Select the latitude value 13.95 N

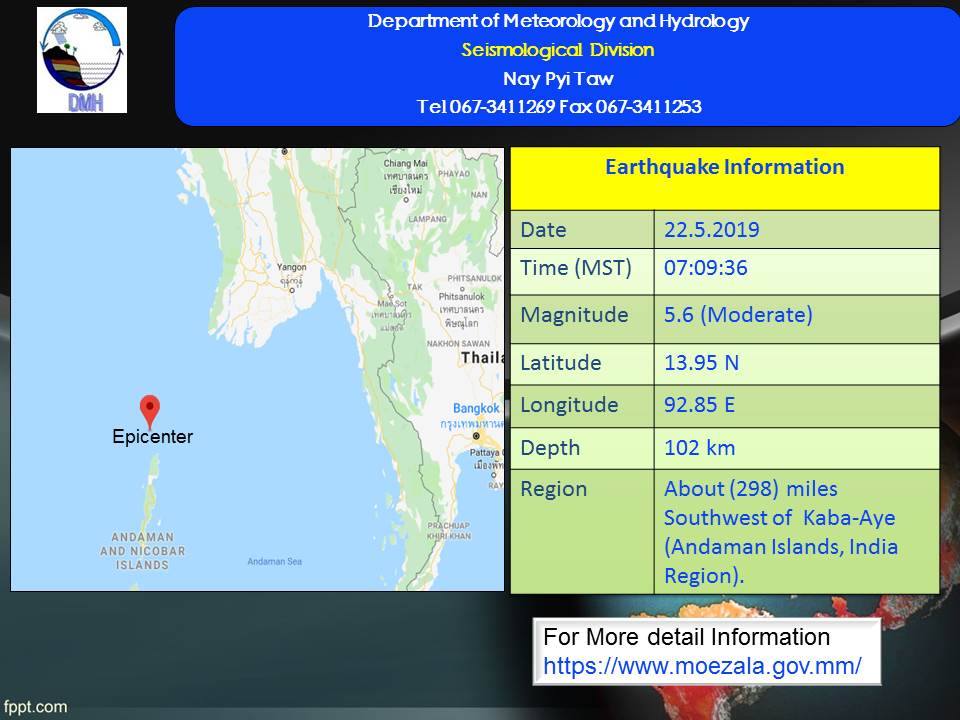pyautogui.click(x=702, y=362)
